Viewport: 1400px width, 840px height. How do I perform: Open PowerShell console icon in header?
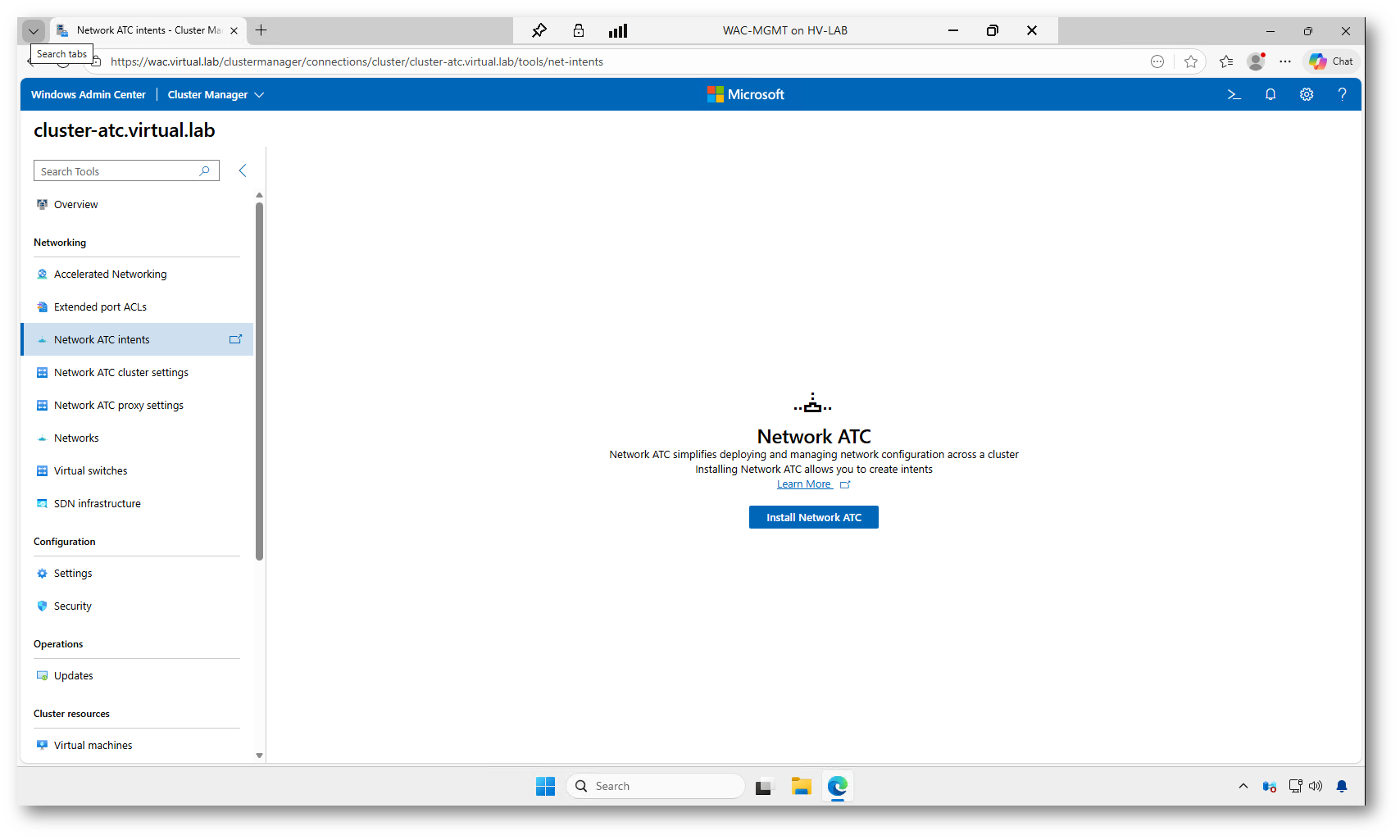(1234, 94)
